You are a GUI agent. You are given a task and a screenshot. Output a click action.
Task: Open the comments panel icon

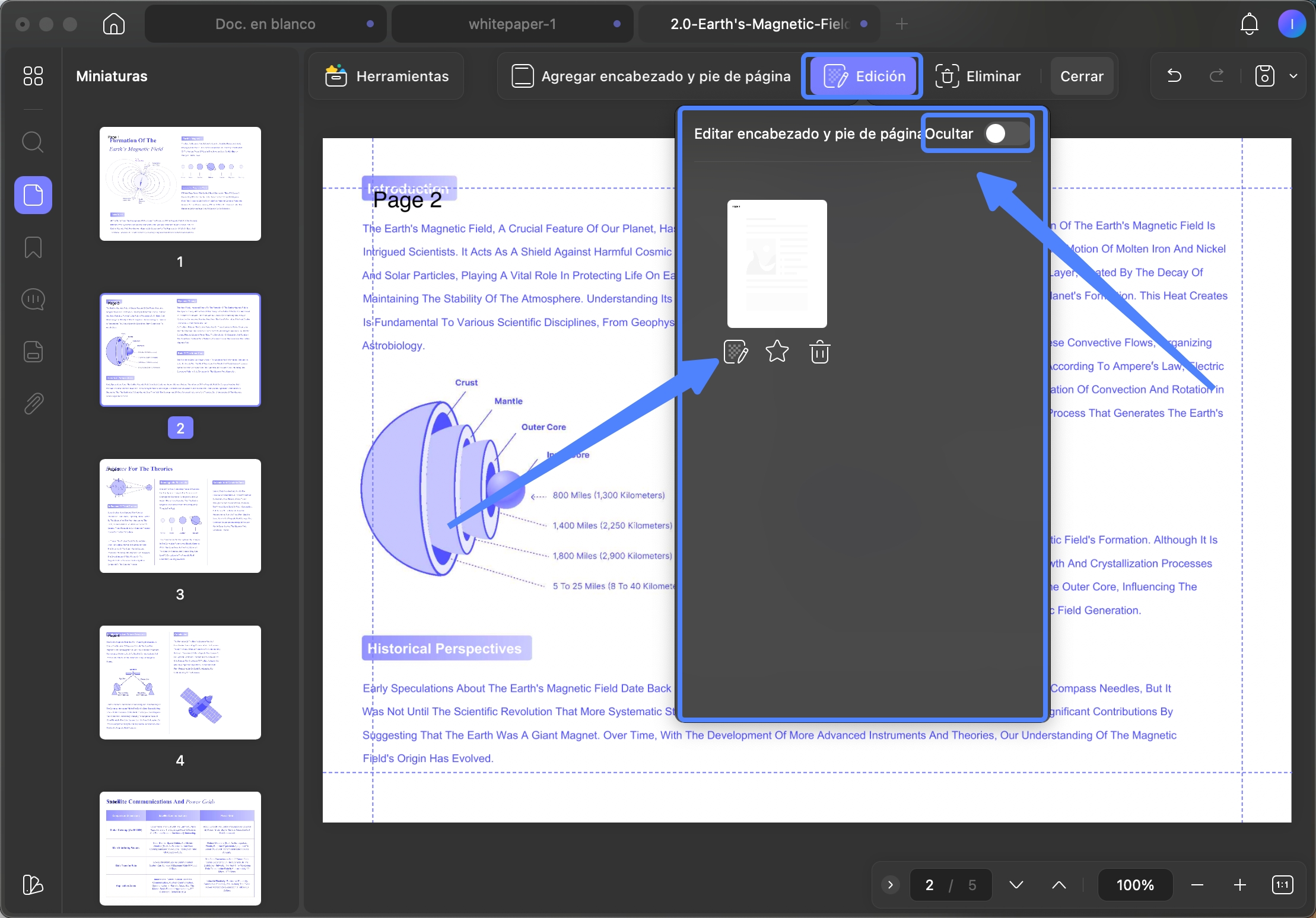[x=33, y=299]
